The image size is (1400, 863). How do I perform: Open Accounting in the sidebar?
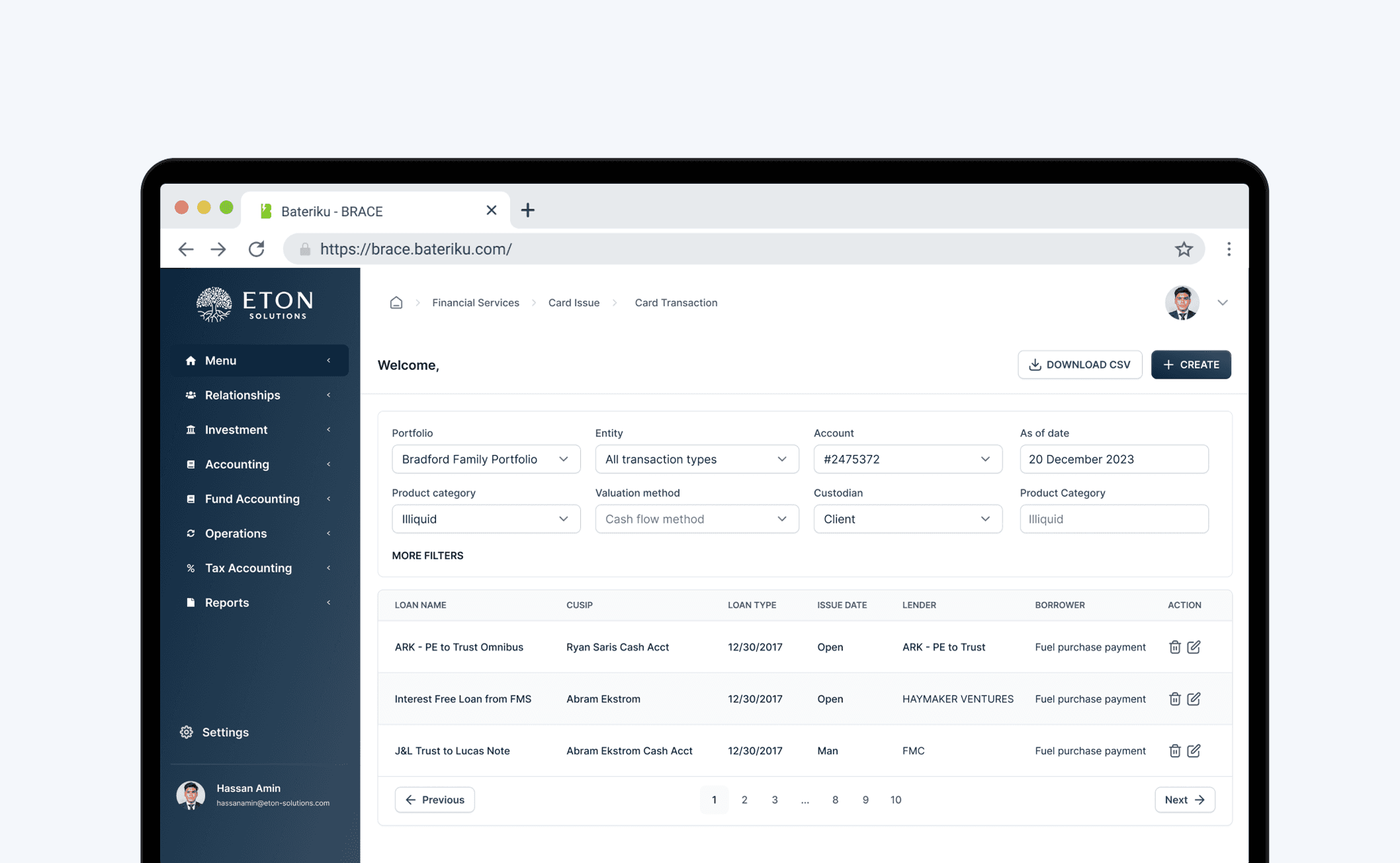259,464
